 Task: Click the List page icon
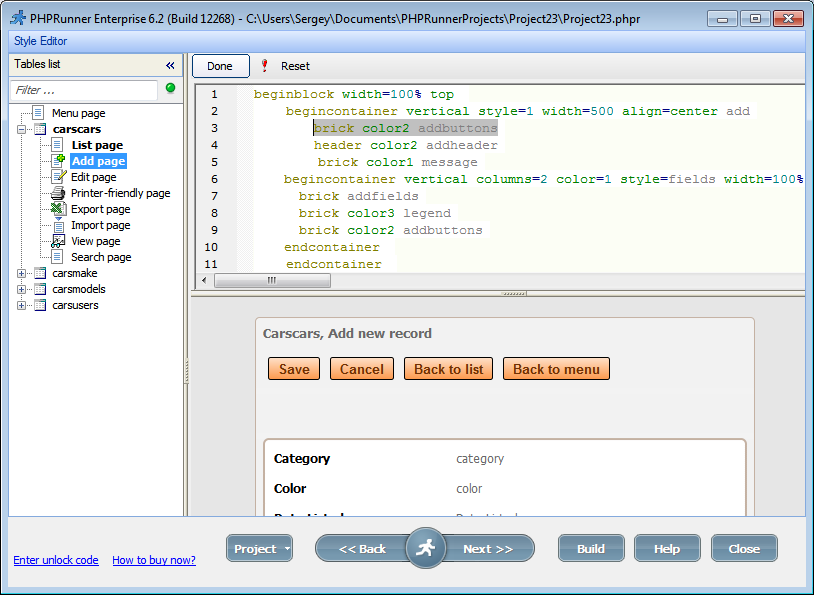pyautogui.click(x=58, y=145)
